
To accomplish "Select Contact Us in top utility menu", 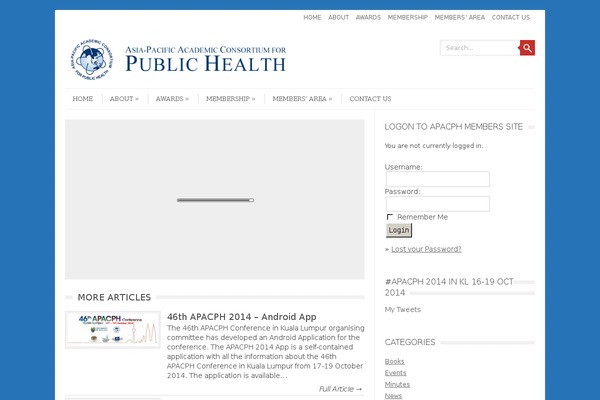I will (511, 17).
